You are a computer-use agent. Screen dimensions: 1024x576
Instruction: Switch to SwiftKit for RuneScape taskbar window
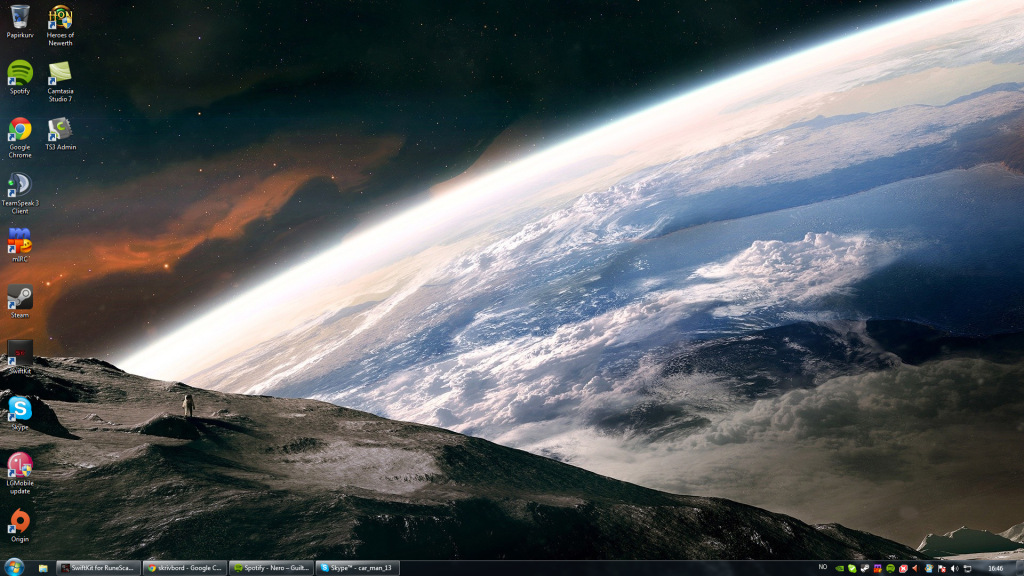point(99,568)
